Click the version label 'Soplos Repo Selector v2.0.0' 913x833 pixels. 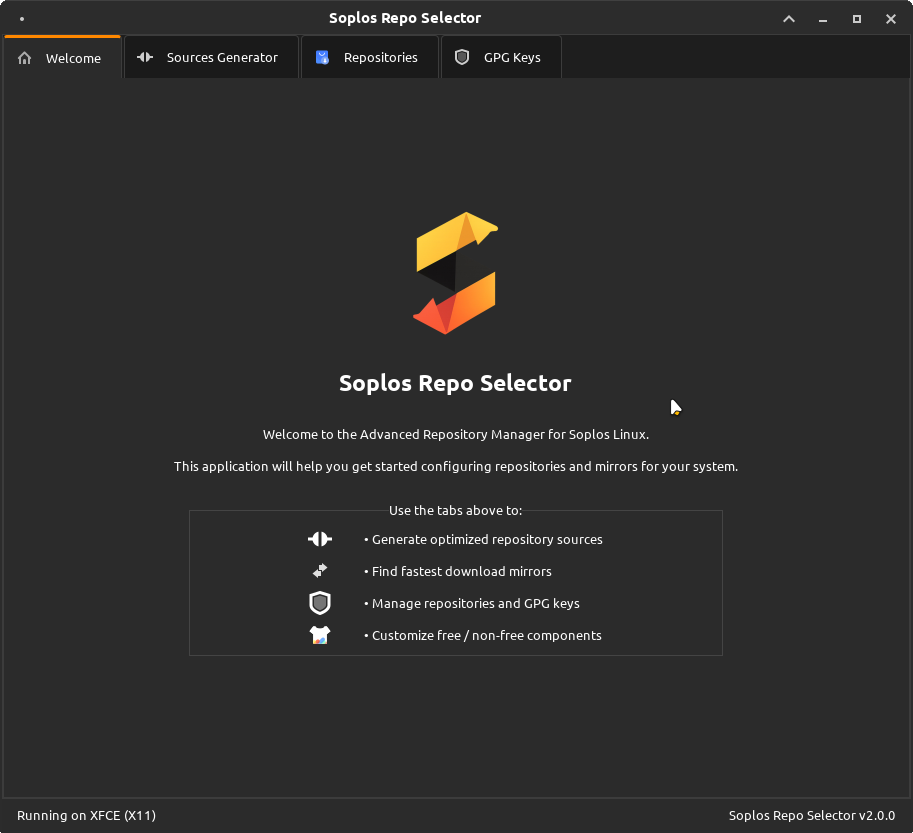point(810,815)
